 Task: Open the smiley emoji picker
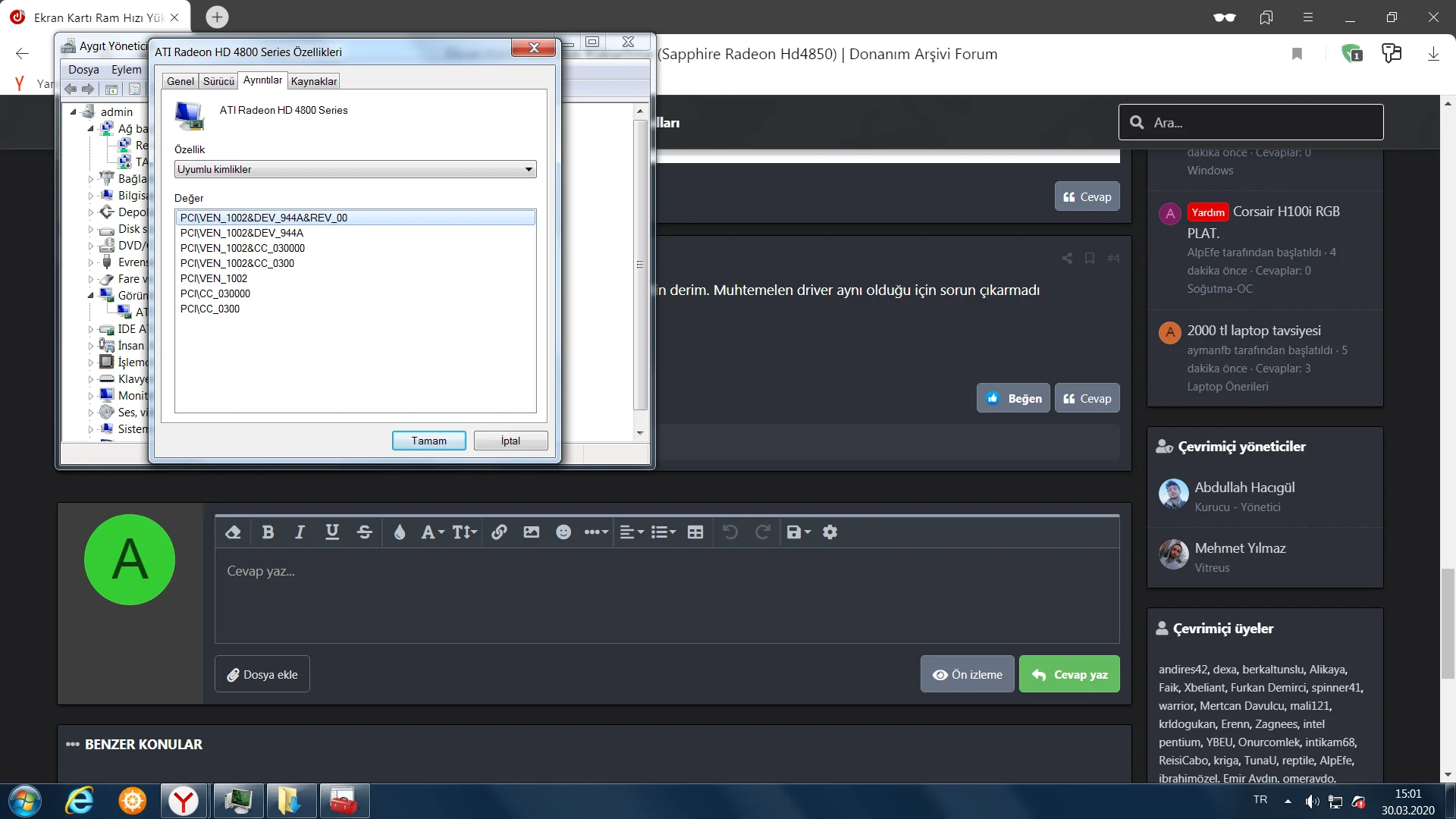[x=563, y=532]
